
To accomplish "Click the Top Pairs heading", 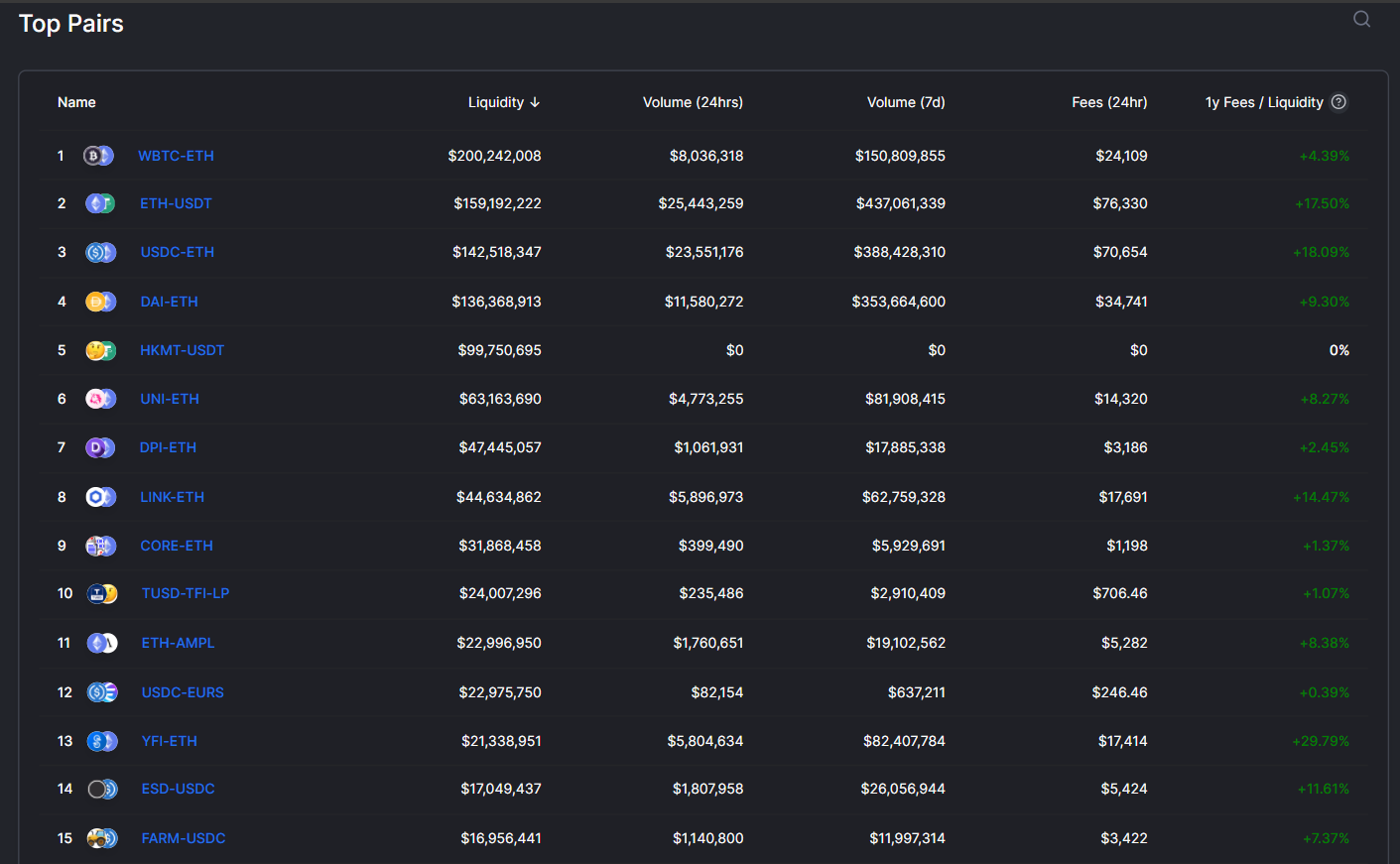I will point(71,24).
